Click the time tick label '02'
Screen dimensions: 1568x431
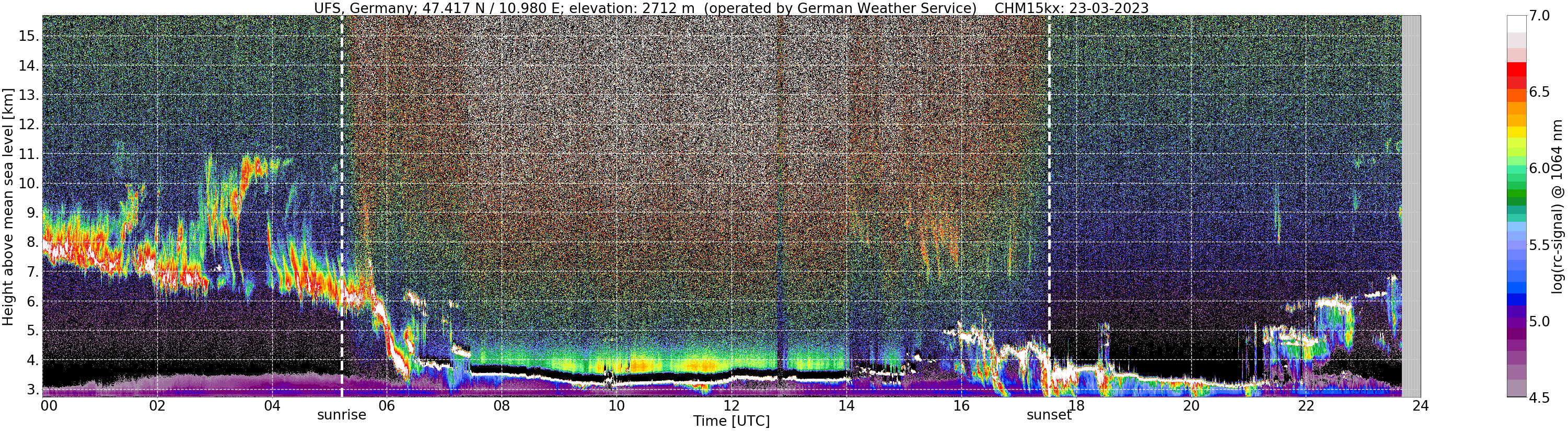pos(157,406)
